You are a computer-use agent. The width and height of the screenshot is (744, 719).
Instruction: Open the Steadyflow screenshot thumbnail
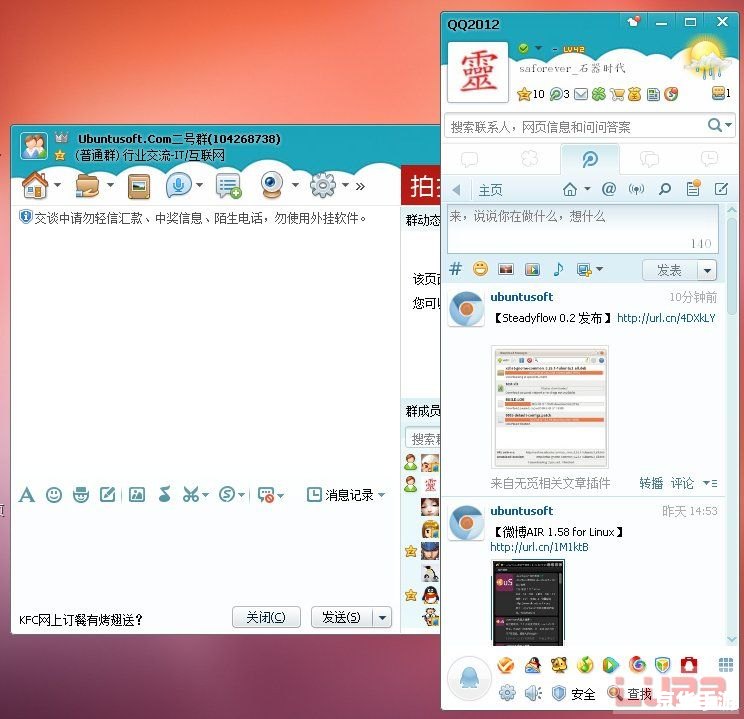click(550, 407)
